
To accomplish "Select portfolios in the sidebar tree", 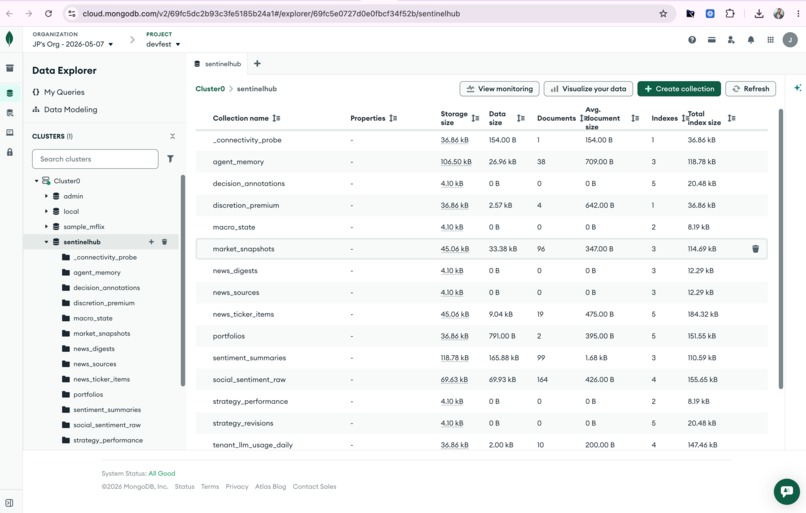I will tap(88, 394).
